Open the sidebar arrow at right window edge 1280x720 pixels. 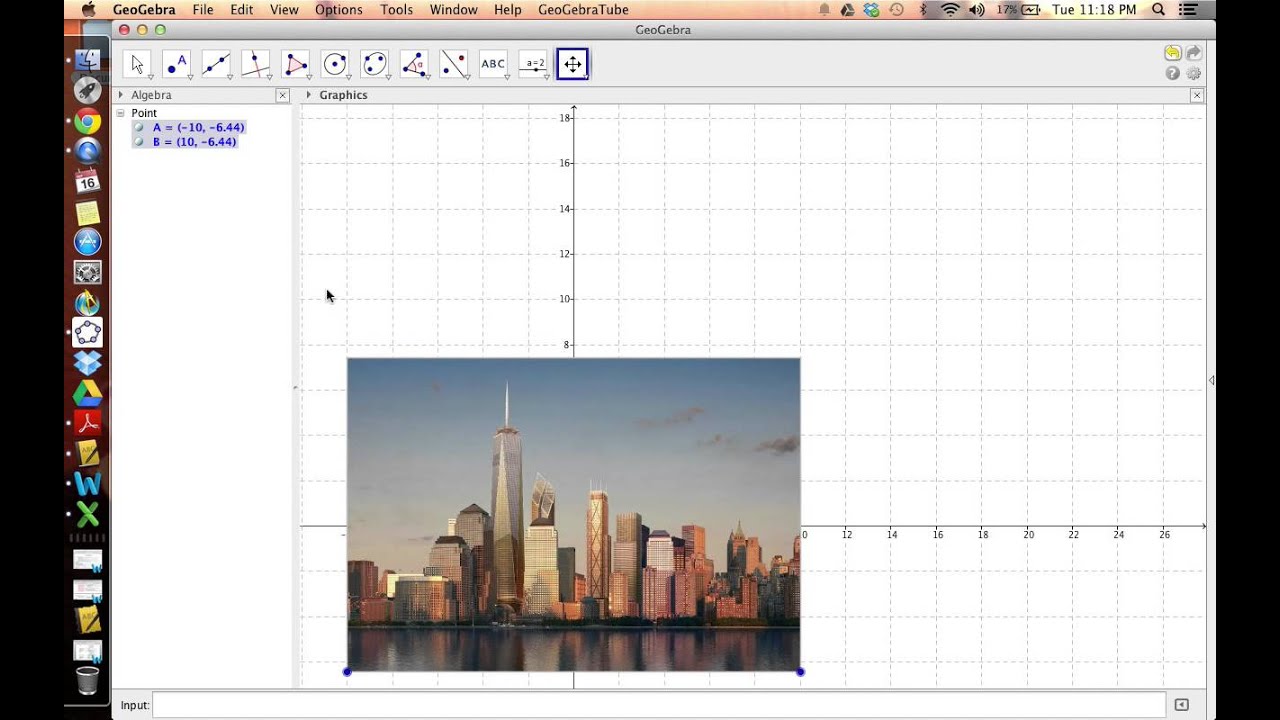pos(1211,380)
